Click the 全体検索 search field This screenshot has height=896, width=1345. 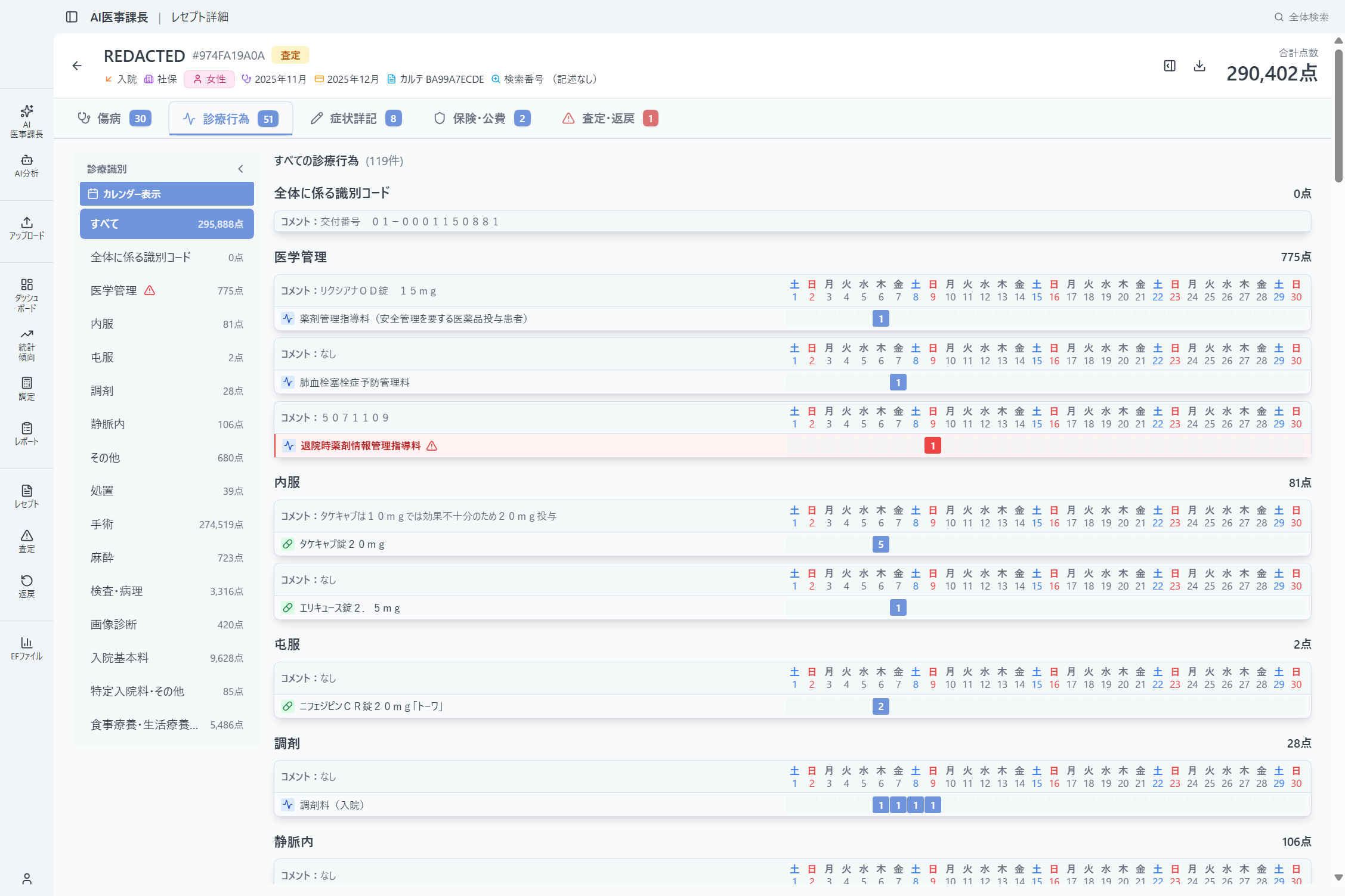coord(1302,17)
